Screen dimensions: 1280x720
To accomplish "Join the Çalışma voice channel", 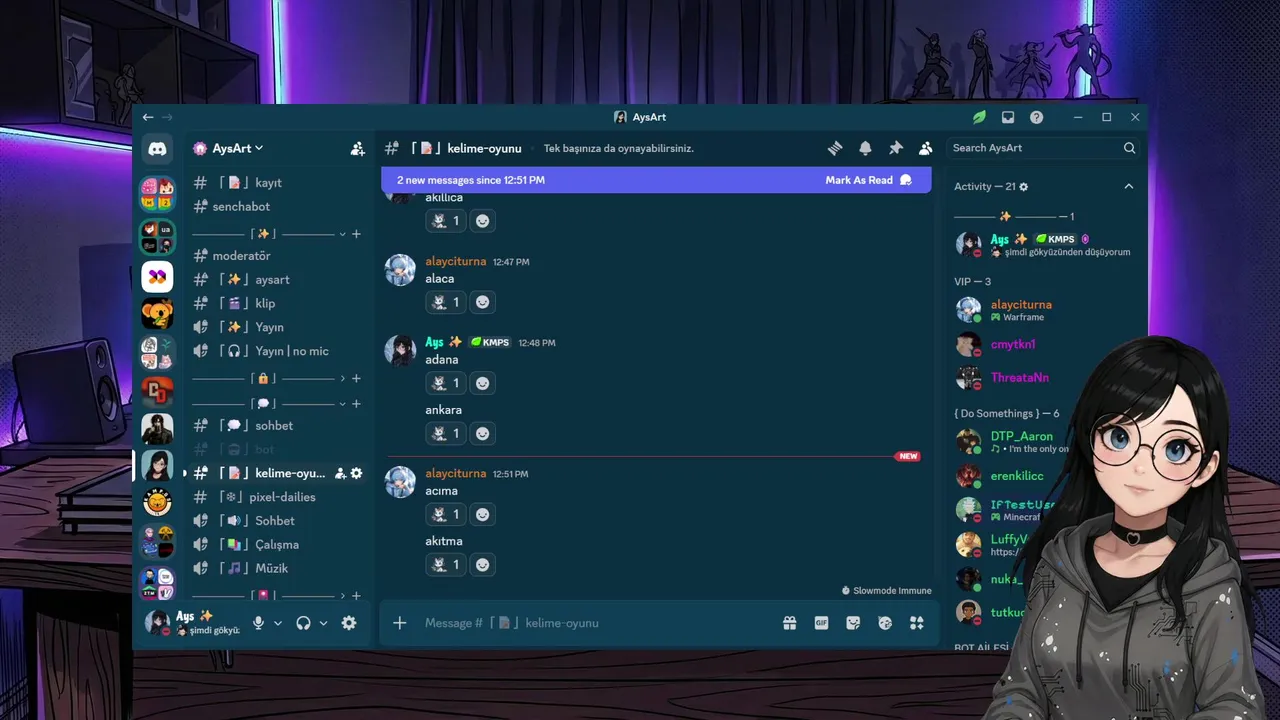I will (276, 545).
